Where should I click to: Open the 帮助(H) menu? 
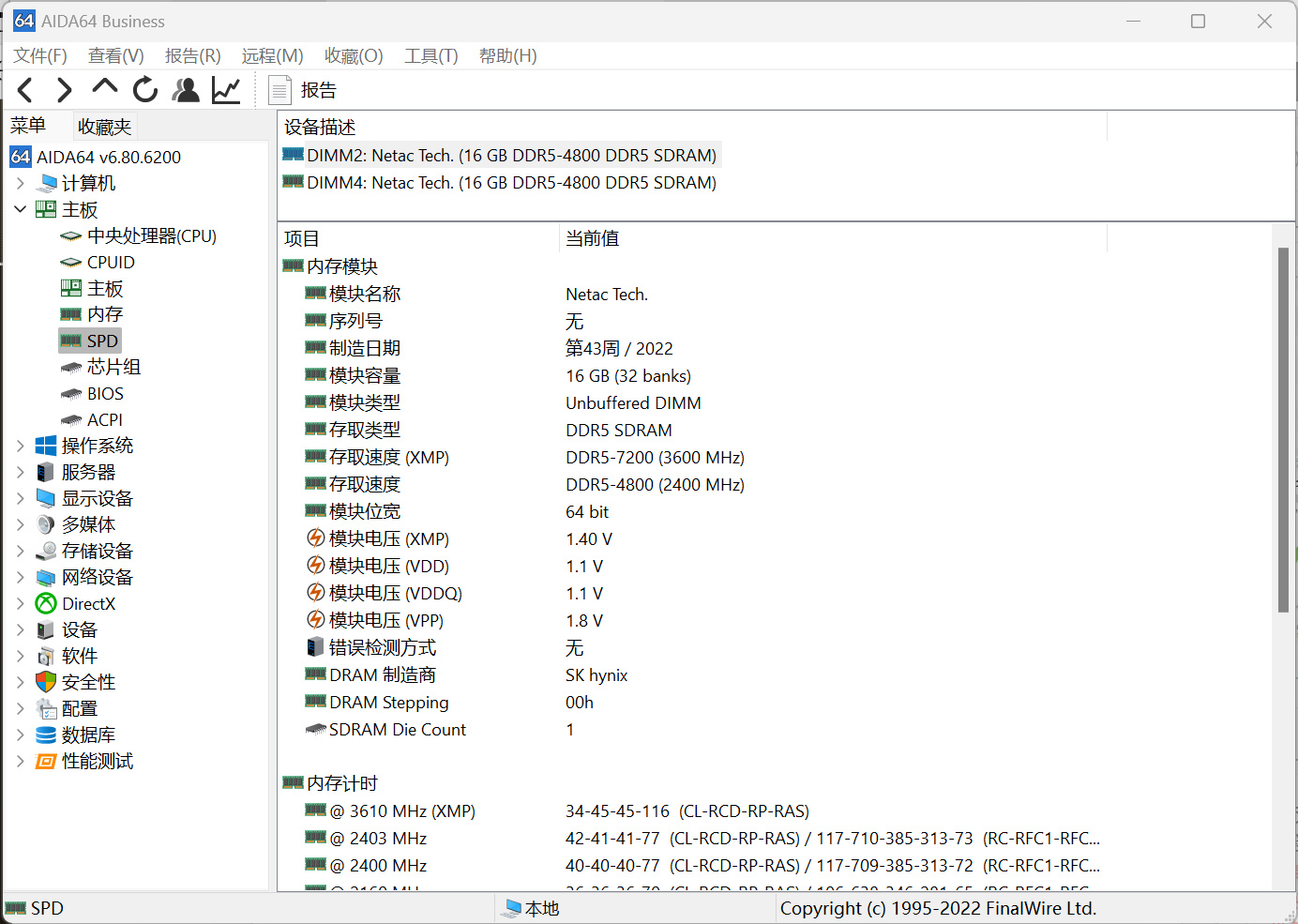click(x=508, y=56)
